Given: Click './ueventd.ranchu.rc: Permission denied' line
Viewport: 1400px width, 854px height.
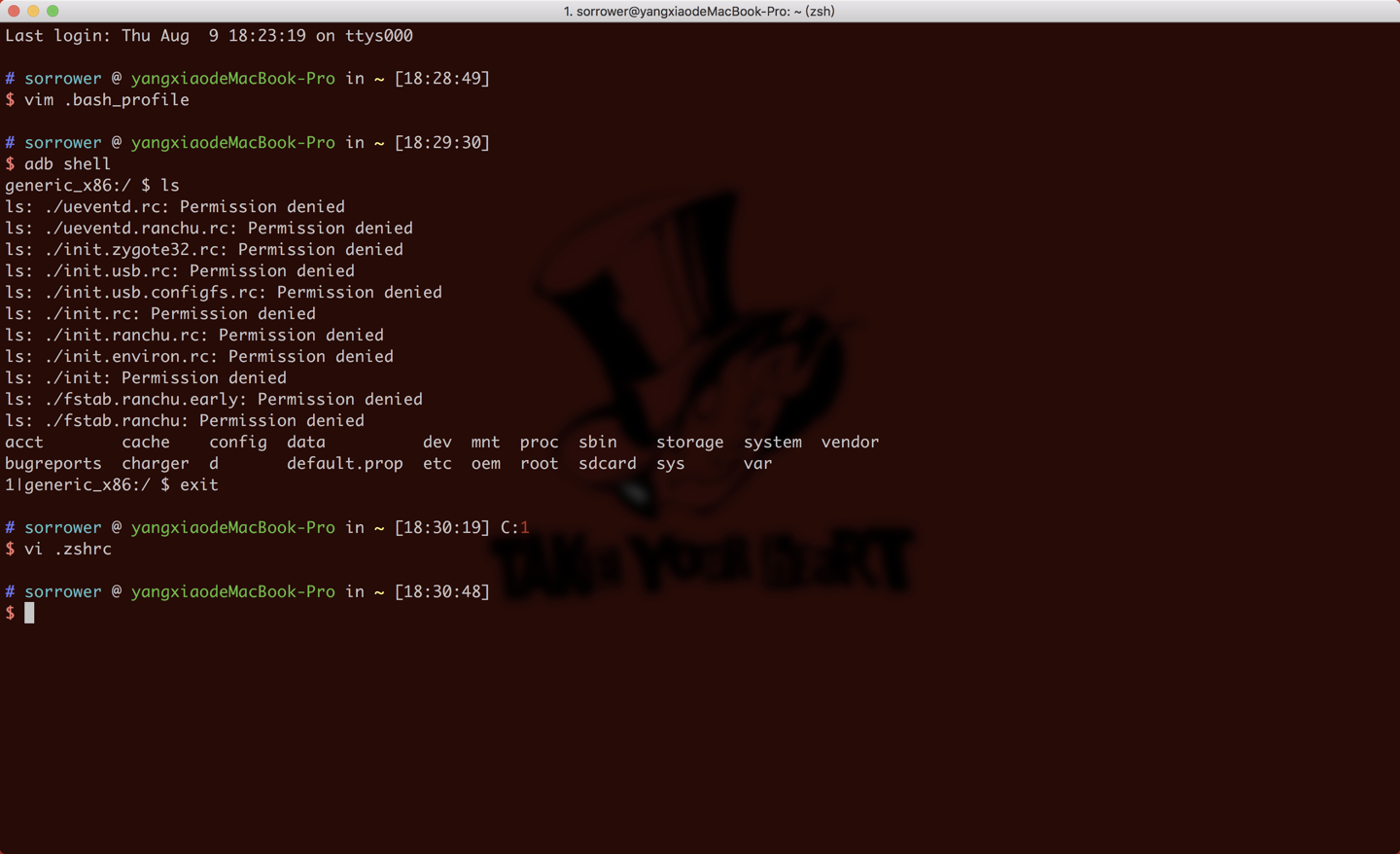Looking at the screenshot, I should (x=209, y=229).
